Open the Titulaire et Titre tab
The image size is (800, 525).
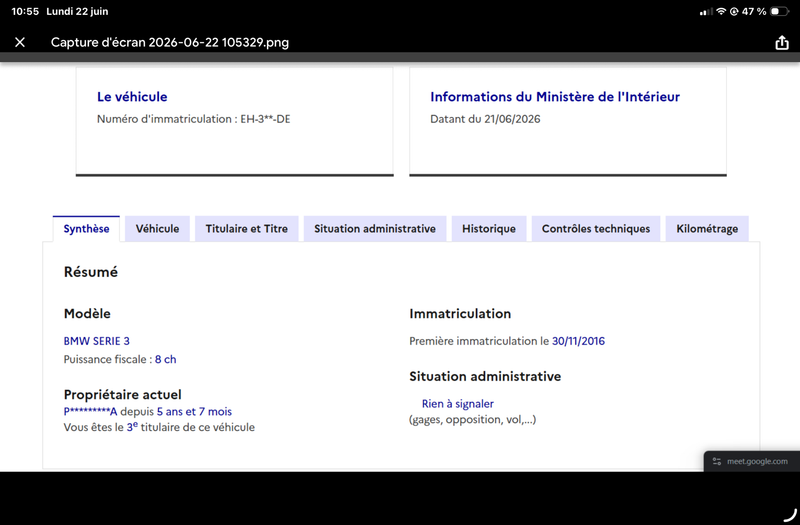(x=246, y=229)
